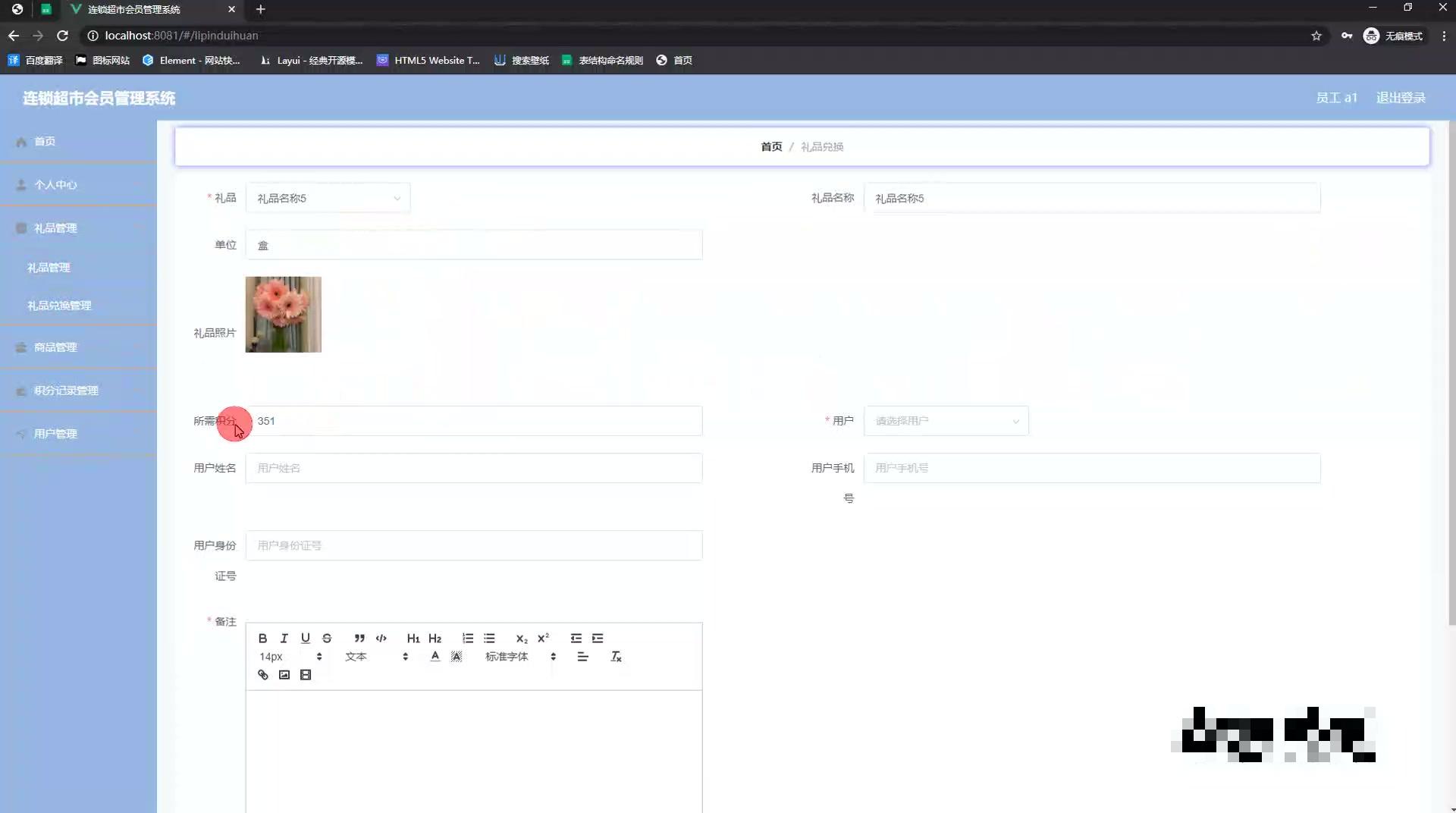Reload the browser page
This screenshot has width=1456, height=813.
click(62, 36)
